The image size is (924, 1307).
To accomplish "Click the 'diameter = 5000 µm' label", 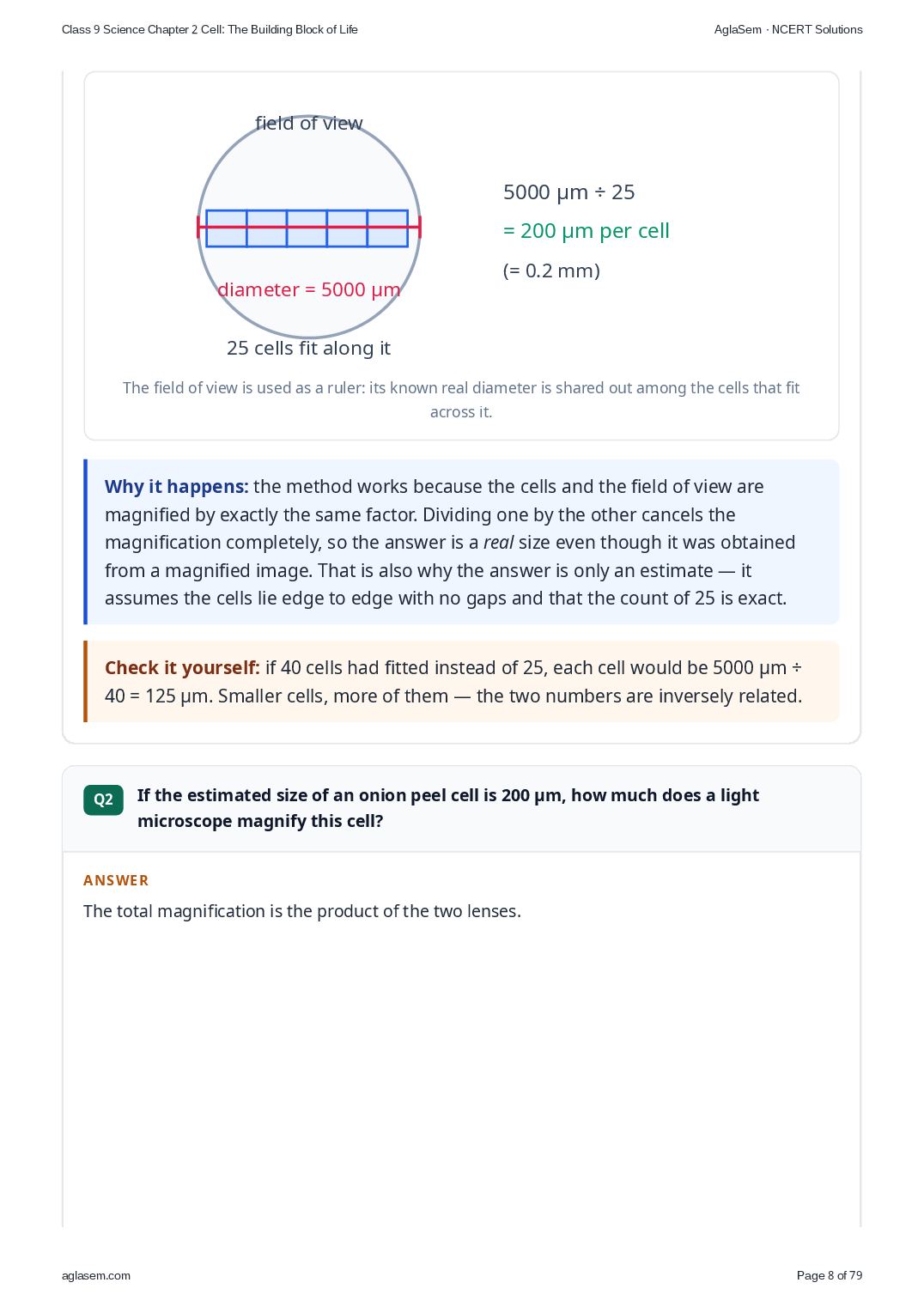I will click(309, 289).
